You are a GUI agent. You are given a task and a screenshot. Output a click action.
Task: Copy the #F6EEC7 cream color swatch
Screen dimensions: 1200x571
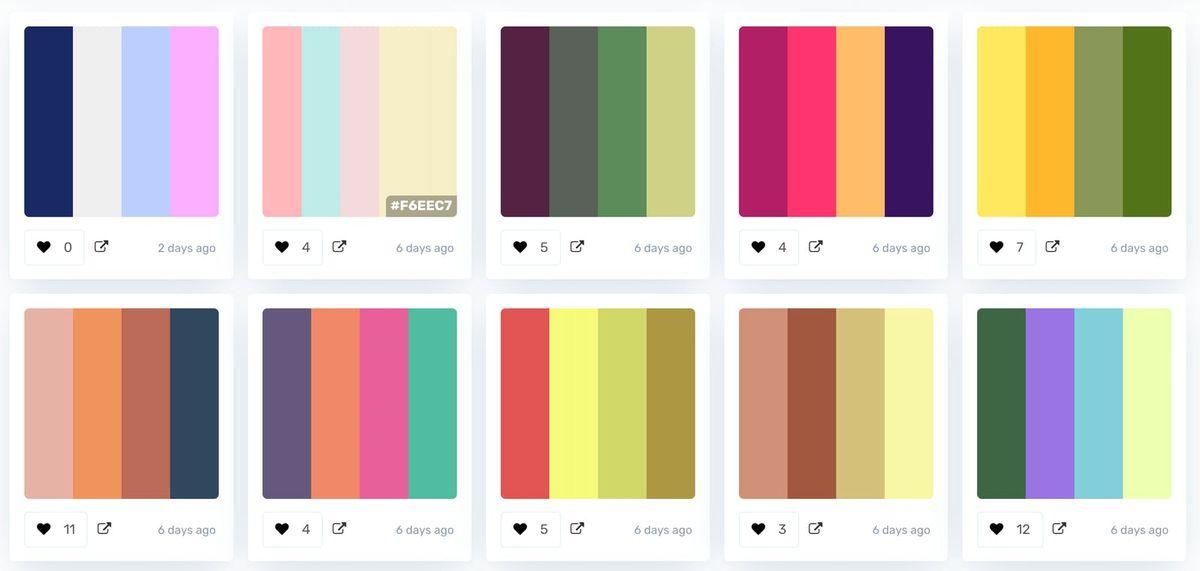tap(418, 122)
